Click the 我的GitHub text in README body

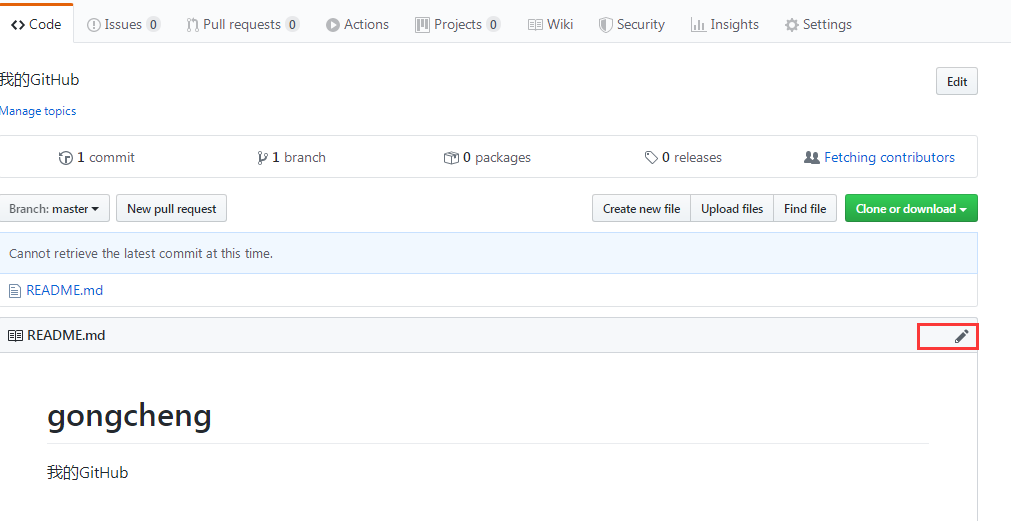point(88,473)
